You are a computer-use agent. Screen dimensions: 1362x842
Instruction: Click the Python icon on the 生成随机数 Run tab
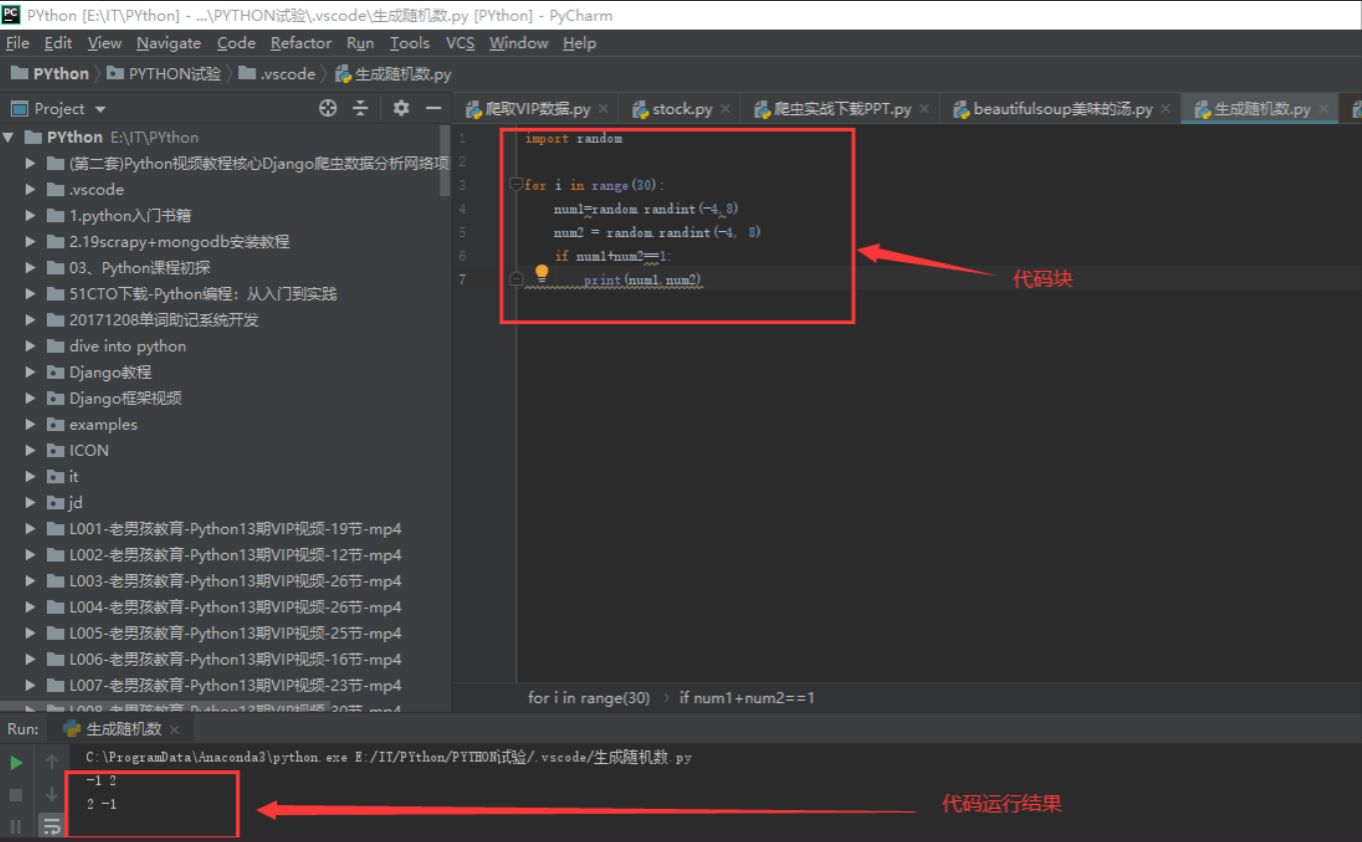tap(72, 729)
